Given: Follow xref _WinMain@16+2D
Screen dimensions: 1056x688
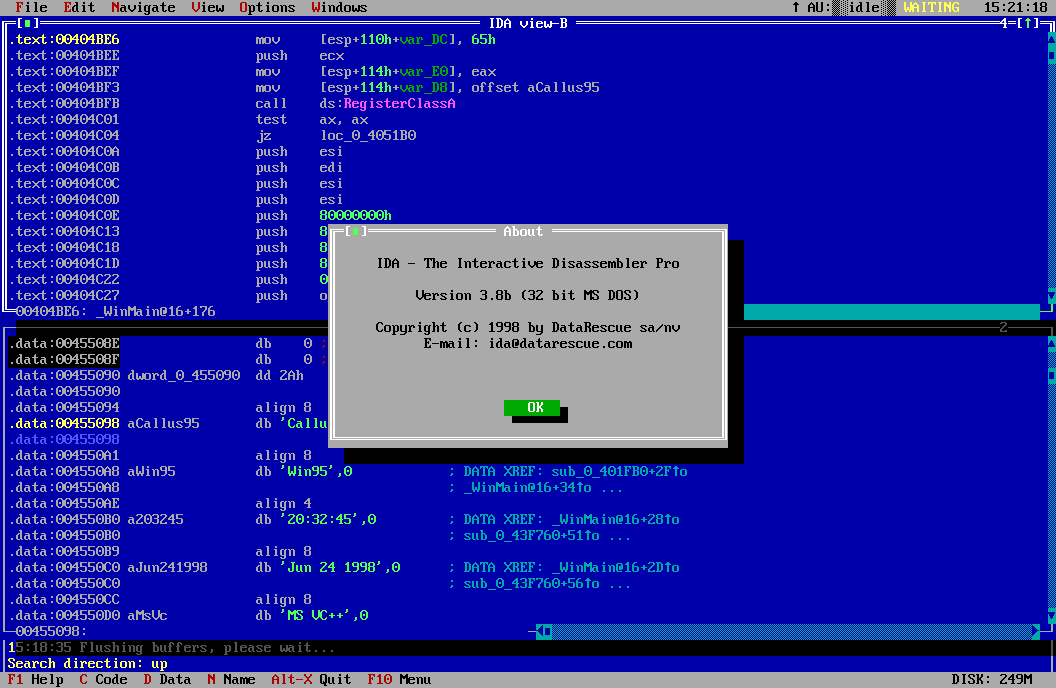Looking at the screenshot, I should pos(615,567).
